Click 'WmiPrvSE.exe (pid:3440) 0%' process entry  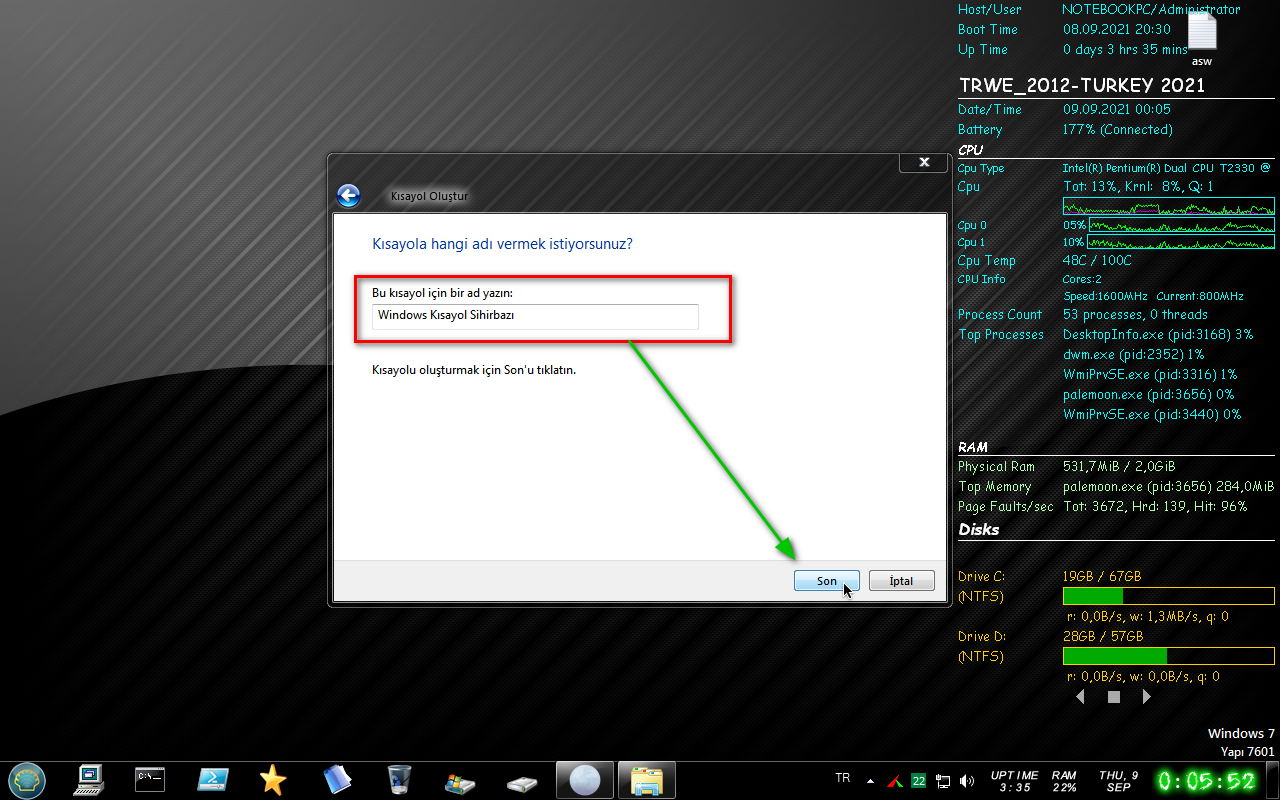(x=1151, y=414)
